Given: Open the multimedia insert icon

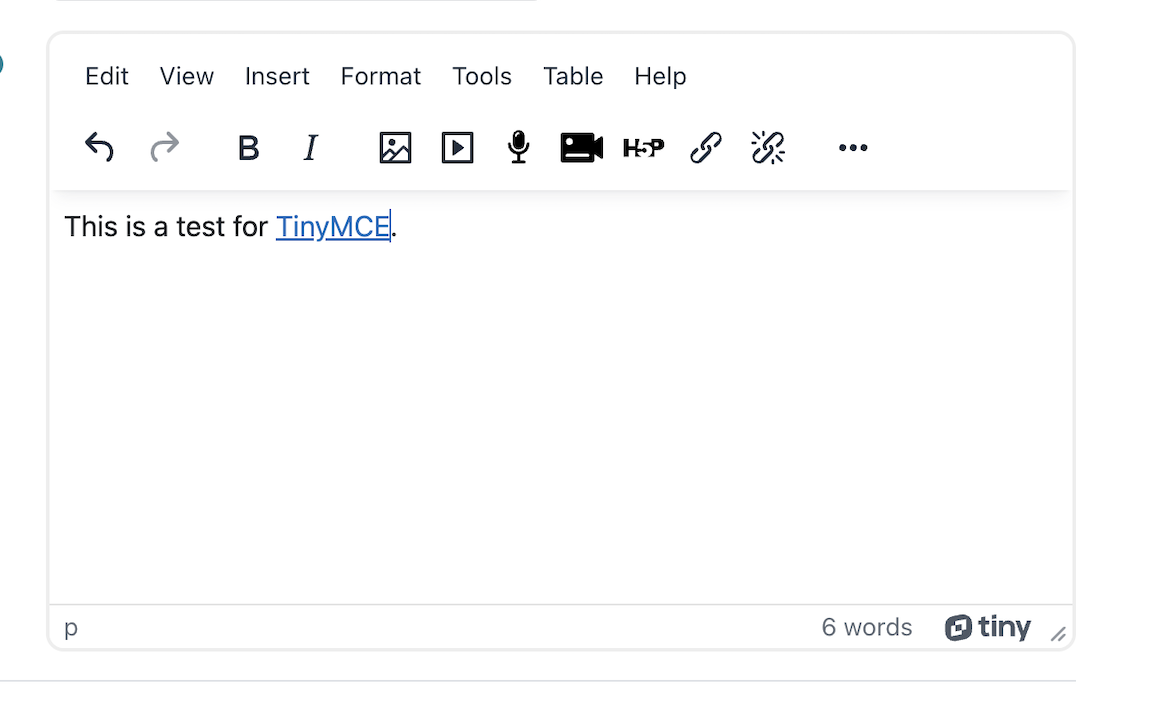Looking at the screenshot, I should [457, 147].
